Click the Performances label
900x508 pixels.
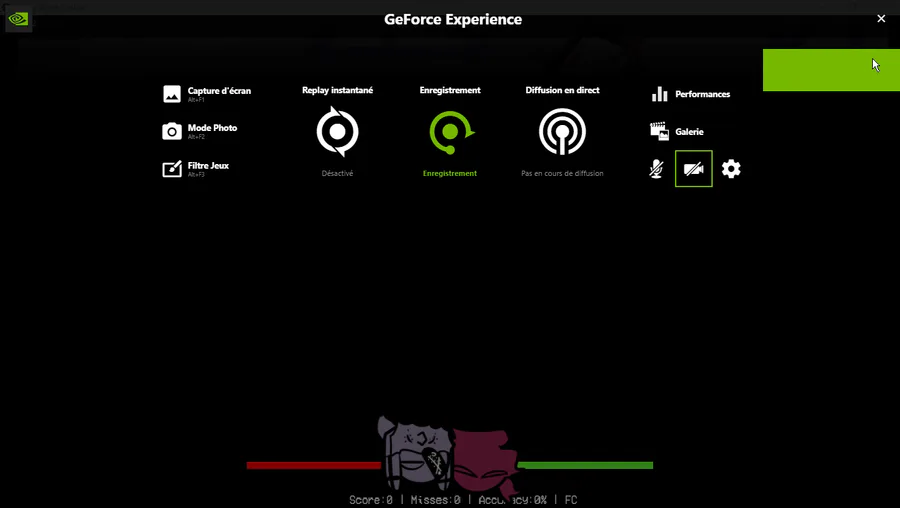click(703, 94)
